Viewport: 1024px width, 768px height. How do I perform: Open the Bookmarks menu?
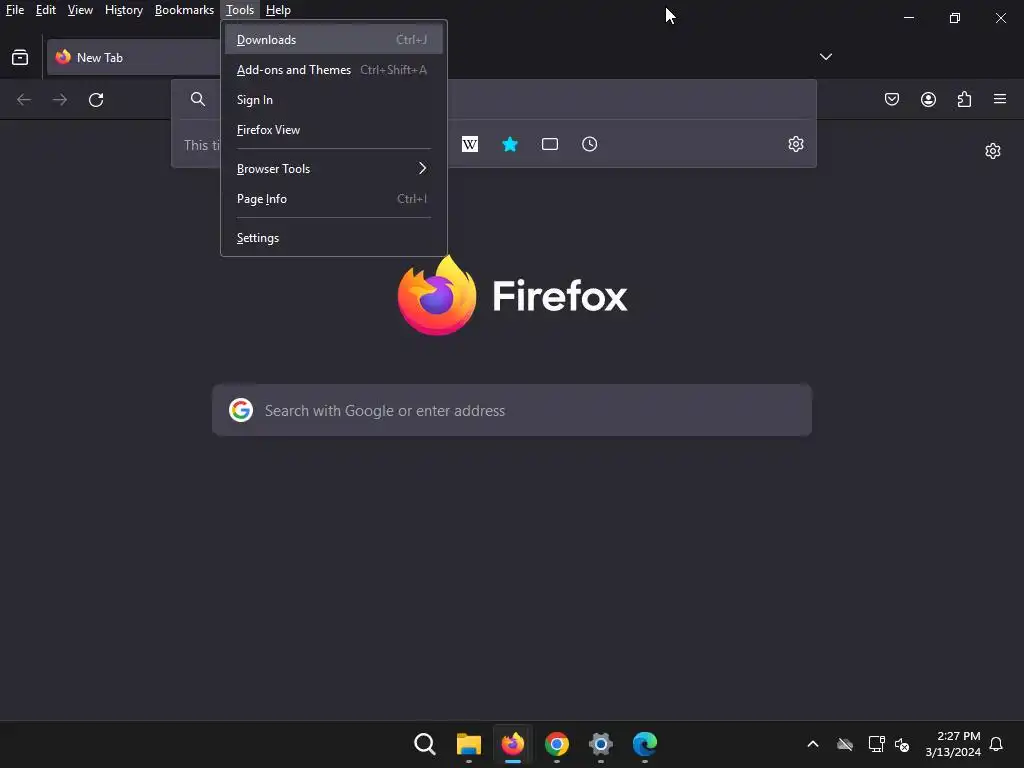tap(184, 10)
